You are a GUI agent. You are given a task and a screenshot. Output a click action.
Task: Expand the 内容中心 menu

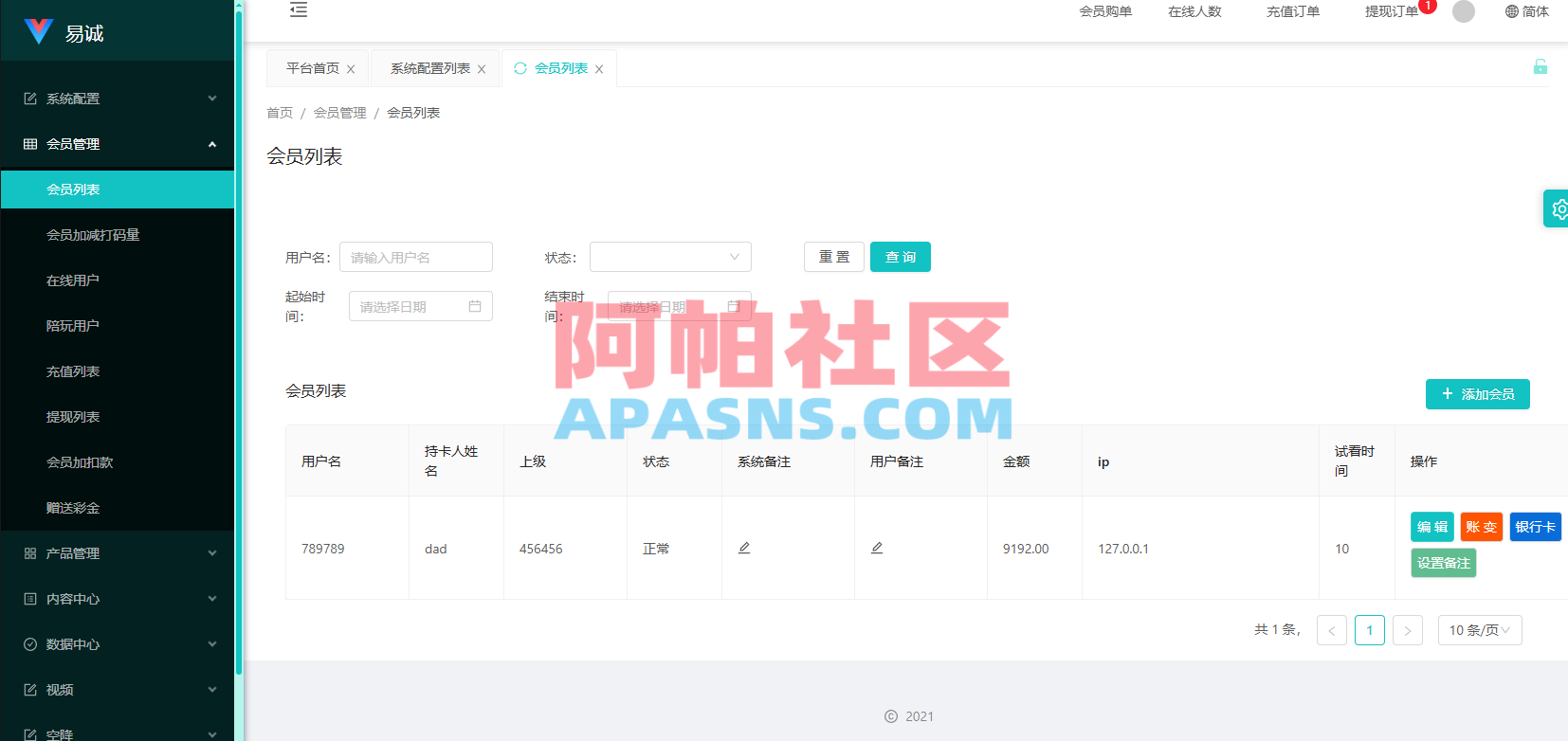pyautogui.click(x=118, y=599)
